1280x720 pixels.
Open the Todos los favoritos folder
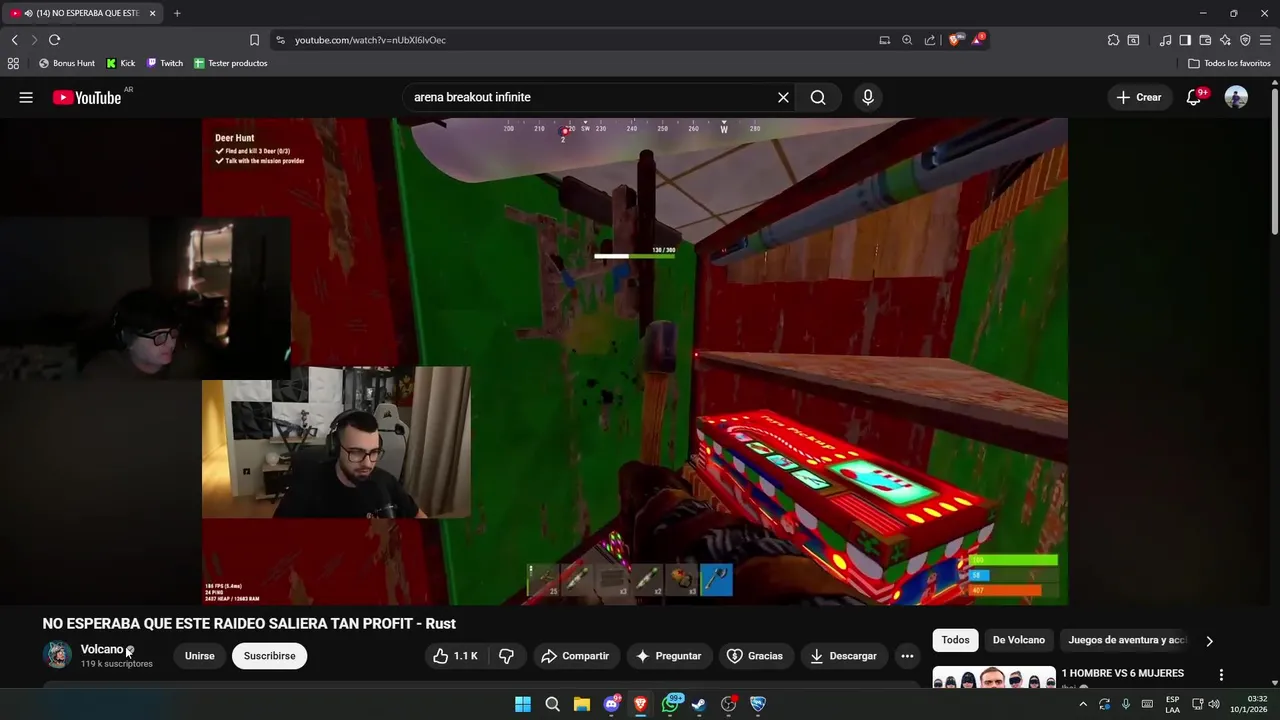1229,63
